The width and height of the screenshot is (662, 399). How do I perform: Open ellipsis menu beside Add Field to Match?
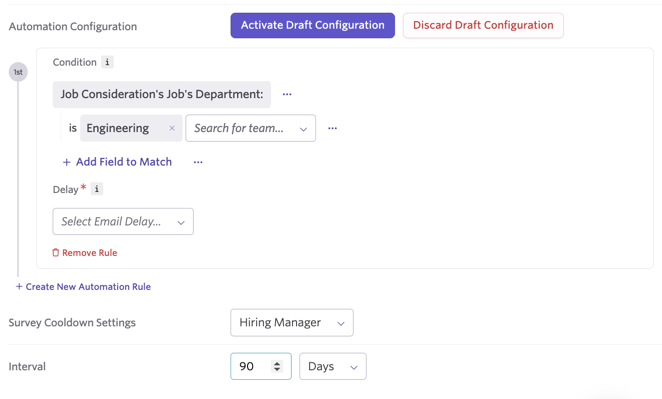[198, 162]
